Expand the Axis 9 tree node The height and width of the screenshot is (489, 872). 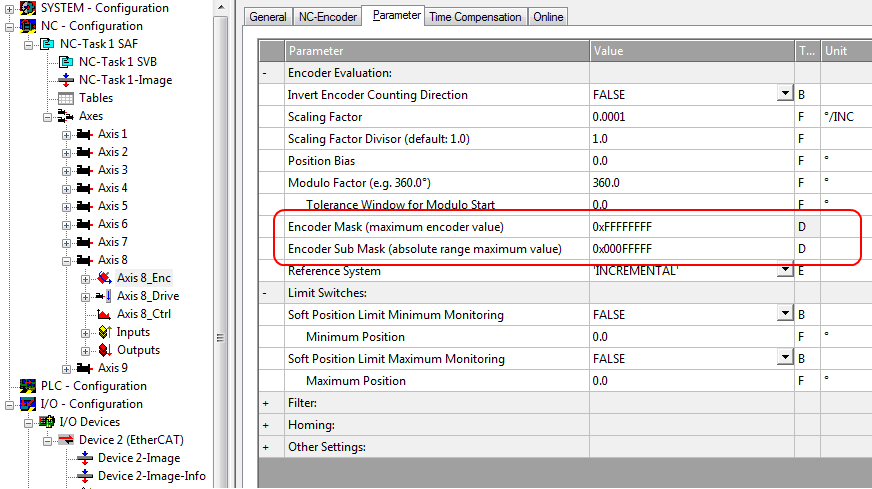coord(66,369)
